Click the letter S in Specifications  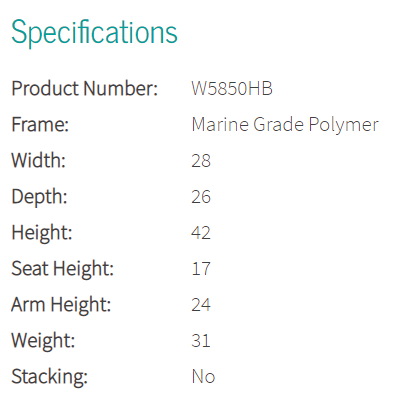click(x=19, y=32)
